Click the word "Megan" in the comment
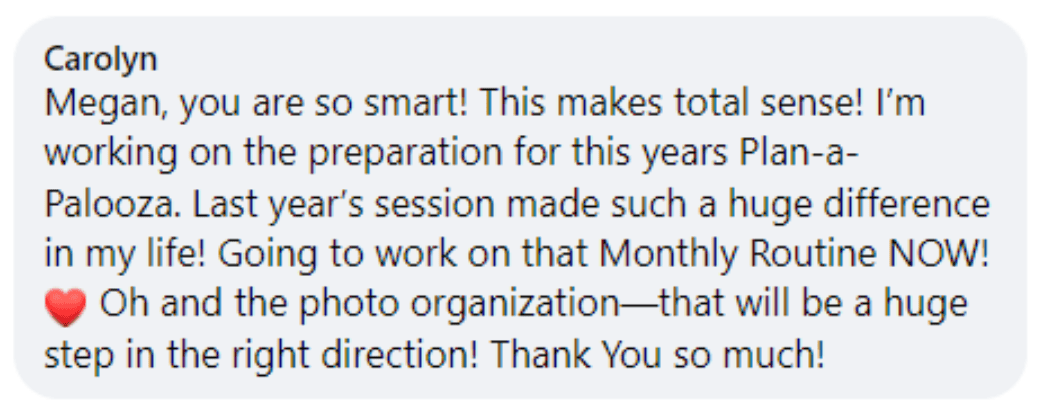The width and height of the screenshot is (1045, 414). tap(85, 105)
